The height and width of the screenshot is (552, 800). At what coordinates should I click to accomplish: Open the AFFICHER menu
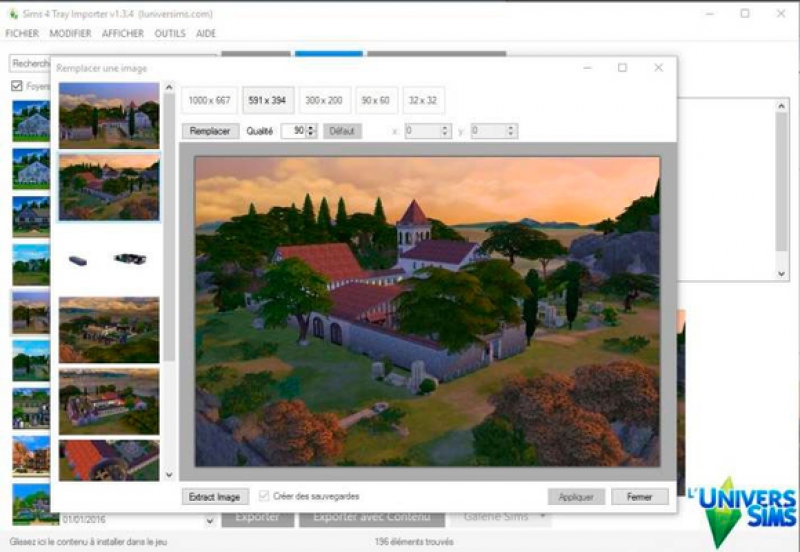(122, 33)
